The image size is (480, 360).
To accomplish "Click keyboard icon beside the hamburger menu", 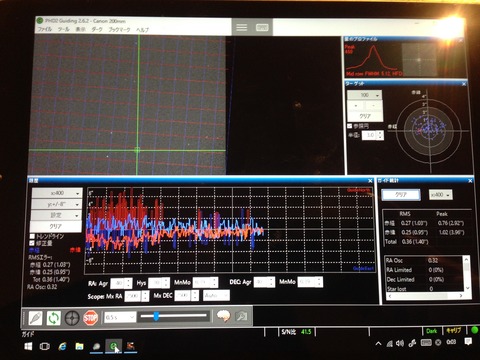I will [262, 27].
